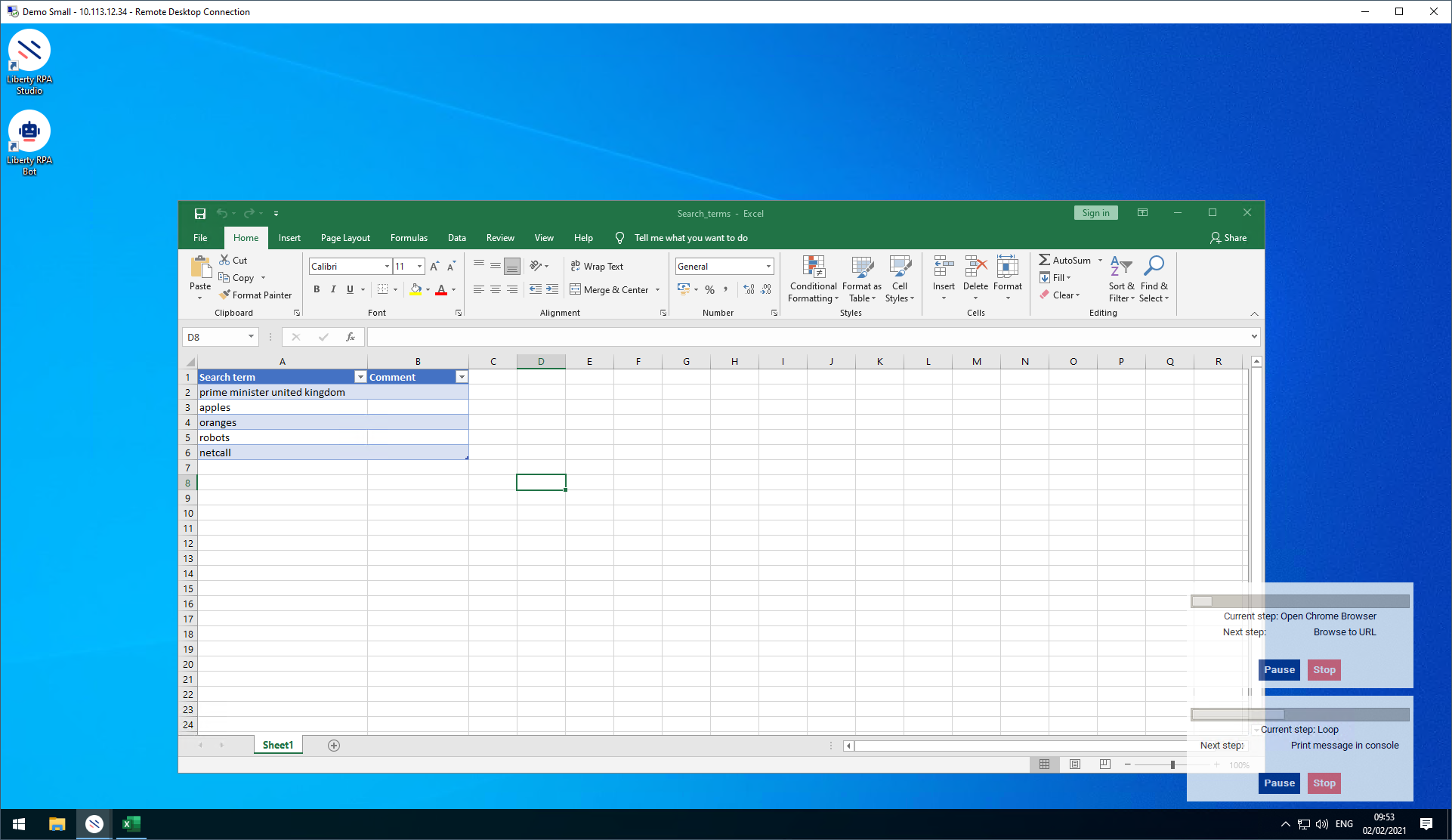Click the Save icon in title bar
The width and height of the screenshot is (1452, 840).
click(x=200, y=214)
